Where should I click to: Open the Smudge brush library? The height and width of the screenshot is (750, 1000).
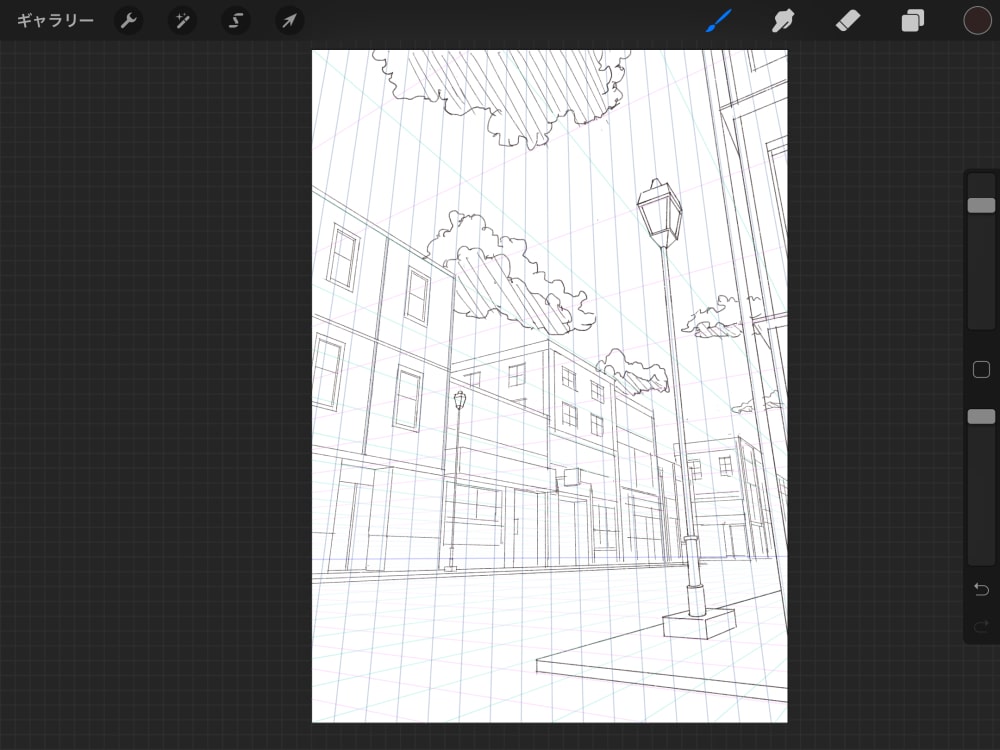click(x=783, y=20)
